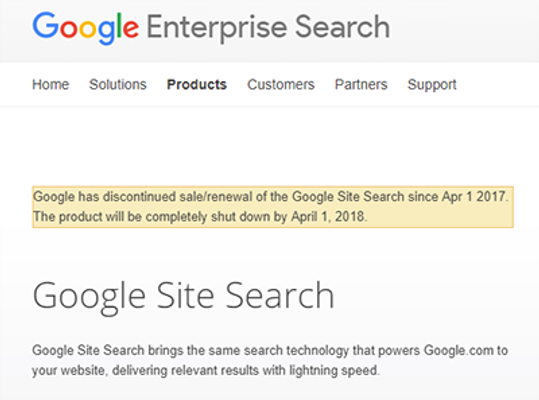Open the Home navigation item
Viewport: 539px width, 400px height.
[51, 84]
